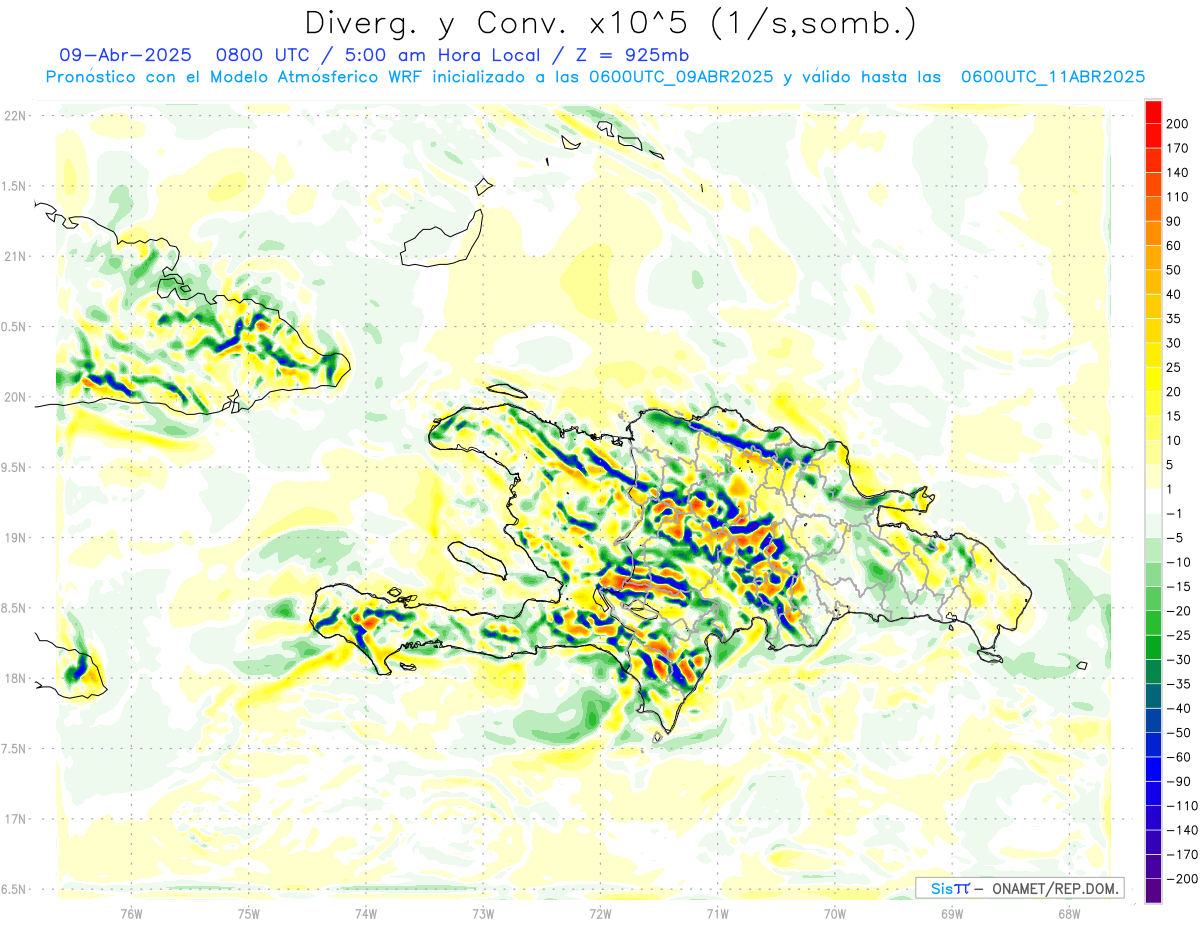This screenshot has height=927, width=1200.
Task: Click longitude label 75W
Action: pos(249,912)
